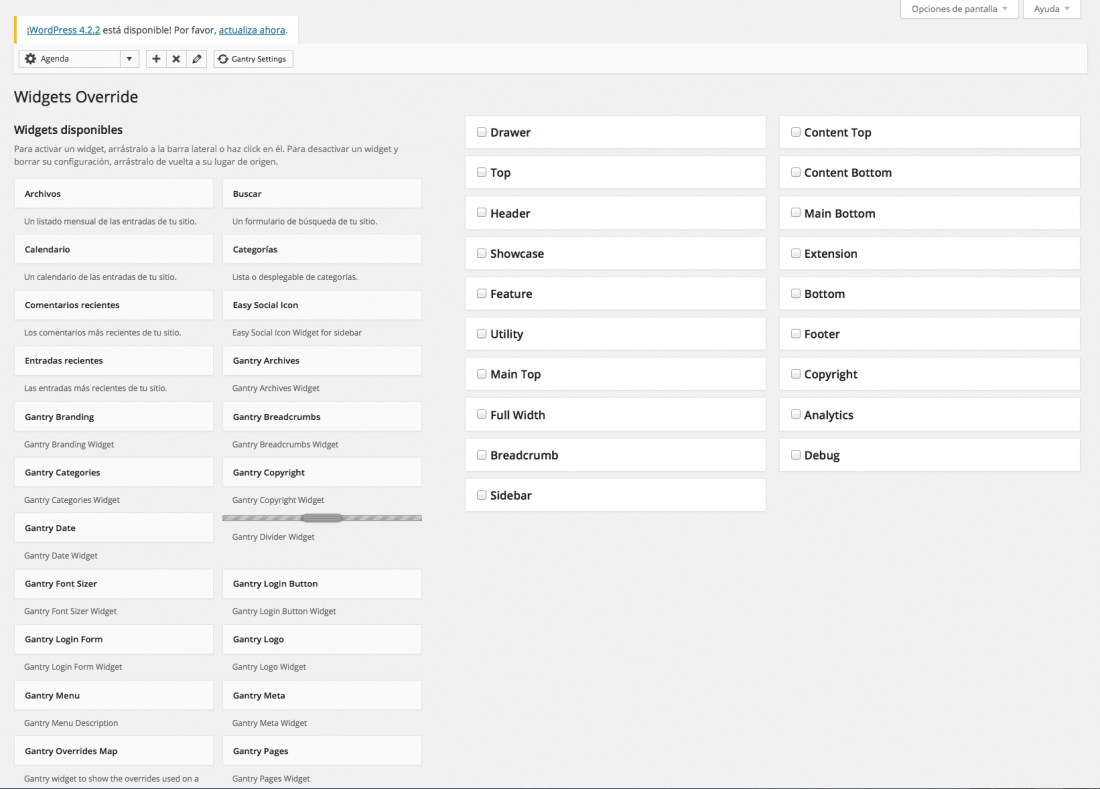Select the Archivos widget

[x=114, y=194]
